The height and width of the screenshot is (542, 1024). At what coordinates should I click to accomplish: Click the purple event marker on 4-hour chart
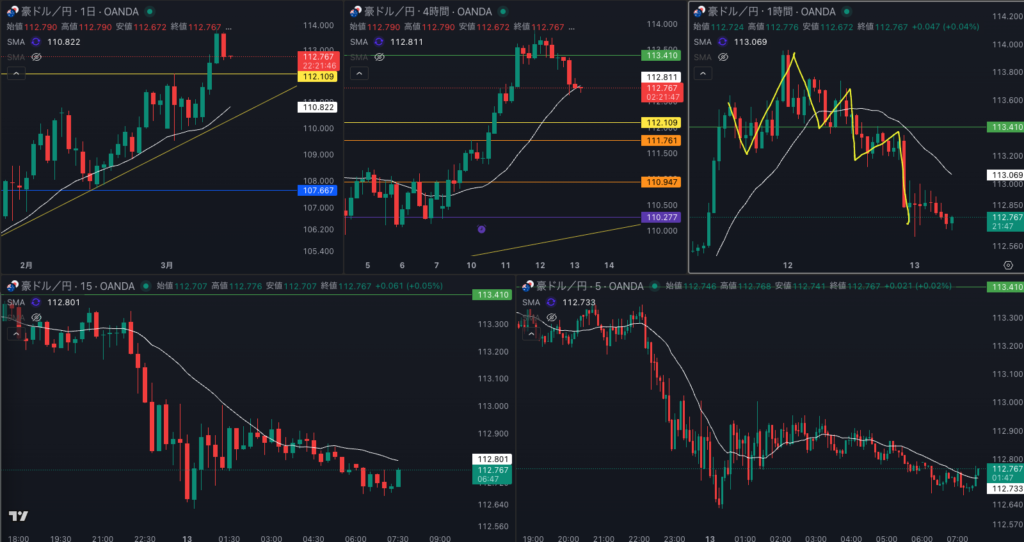pos(481,229)
